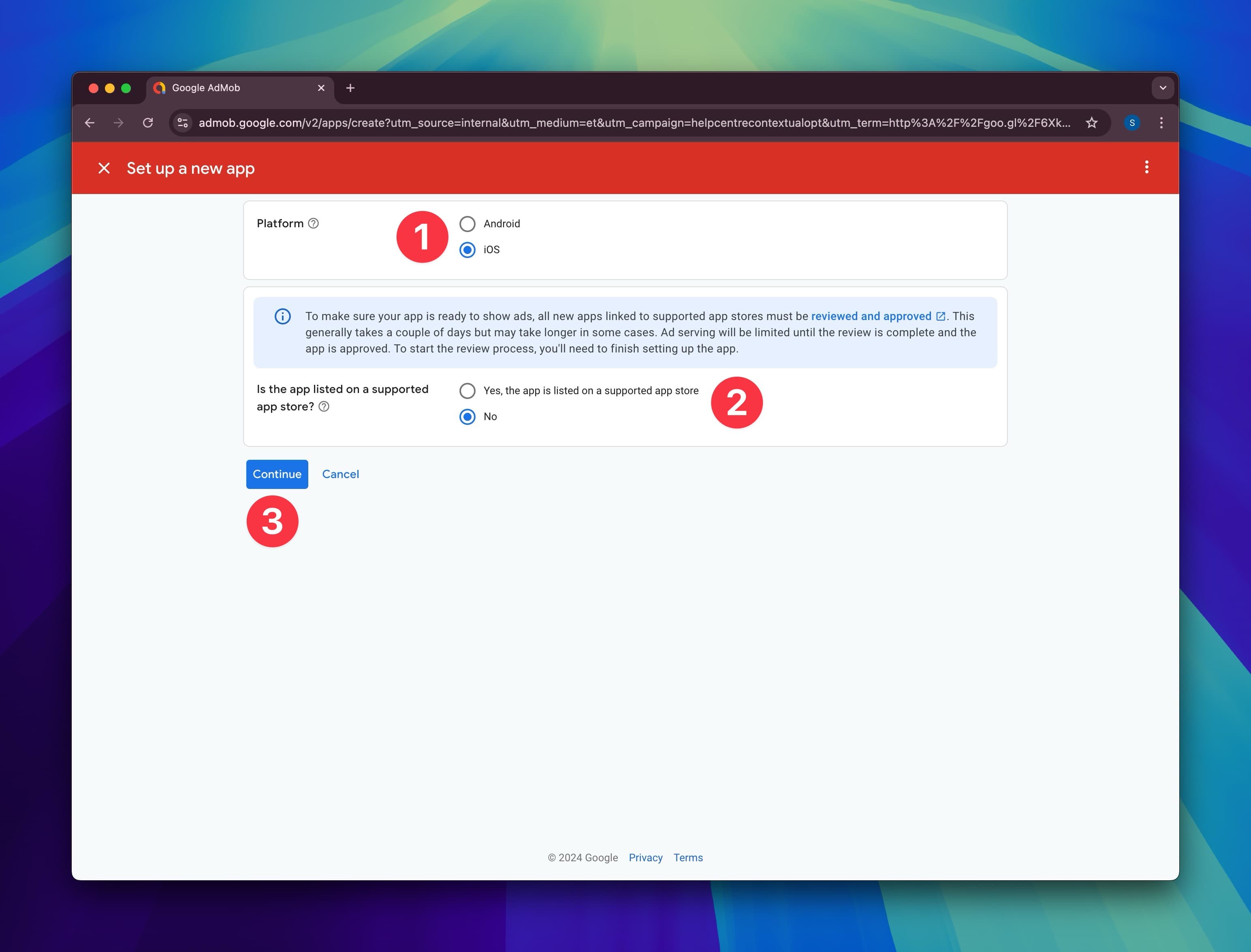
Task: Open the AdMob page's three-dot options menu
Action: point(1147,167)
